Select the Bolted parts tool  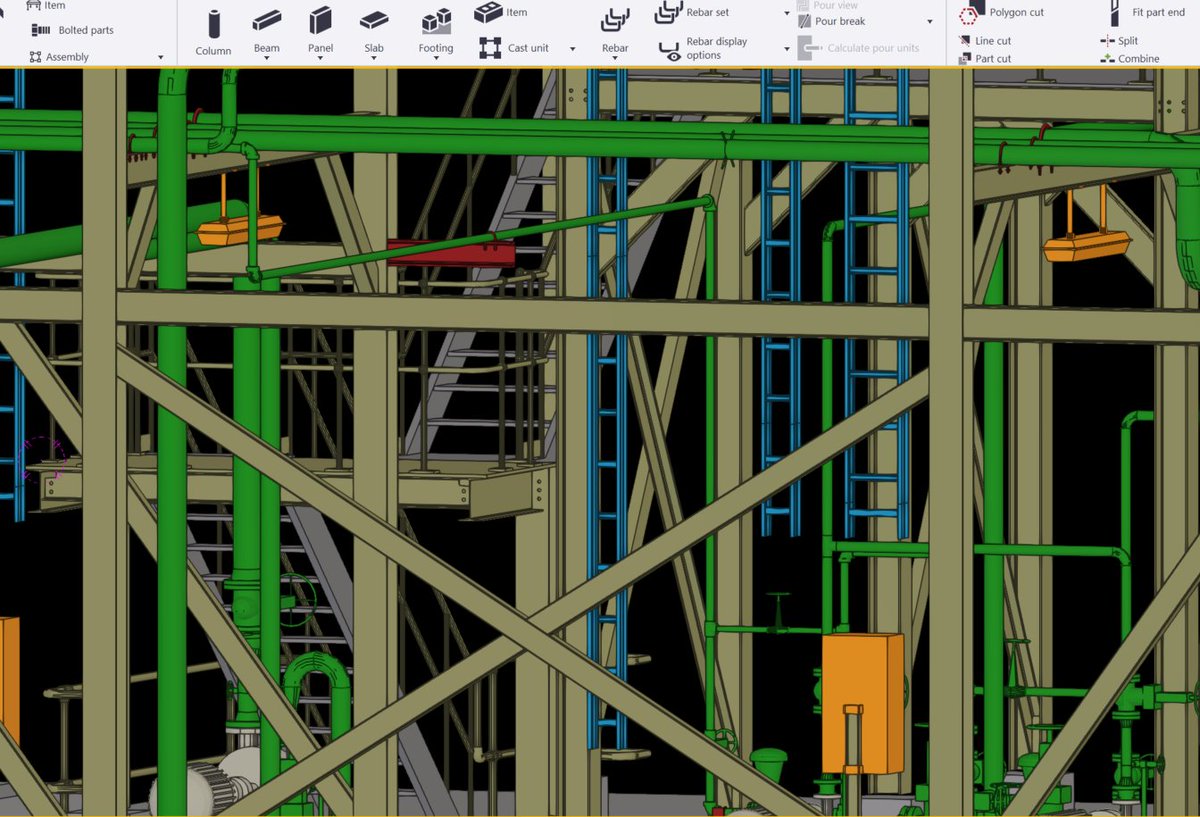(x=71, y=30)
